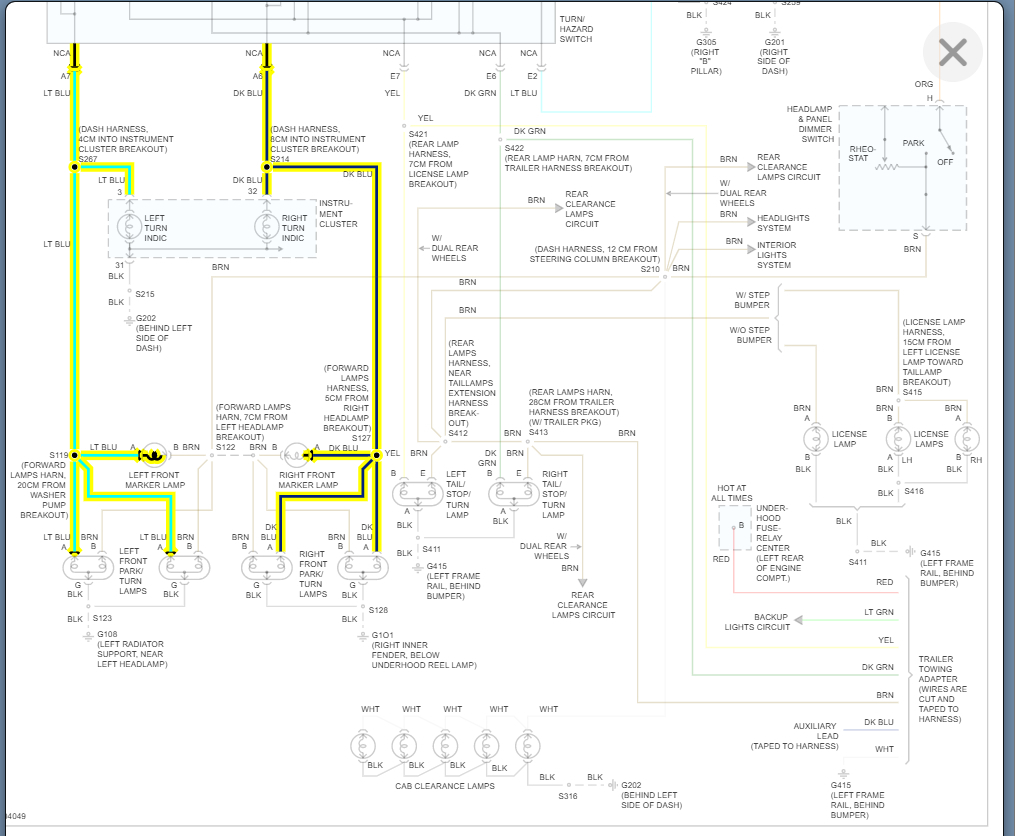
Task: Click the "S413" splice label
Action: click(x=538, y=432)
